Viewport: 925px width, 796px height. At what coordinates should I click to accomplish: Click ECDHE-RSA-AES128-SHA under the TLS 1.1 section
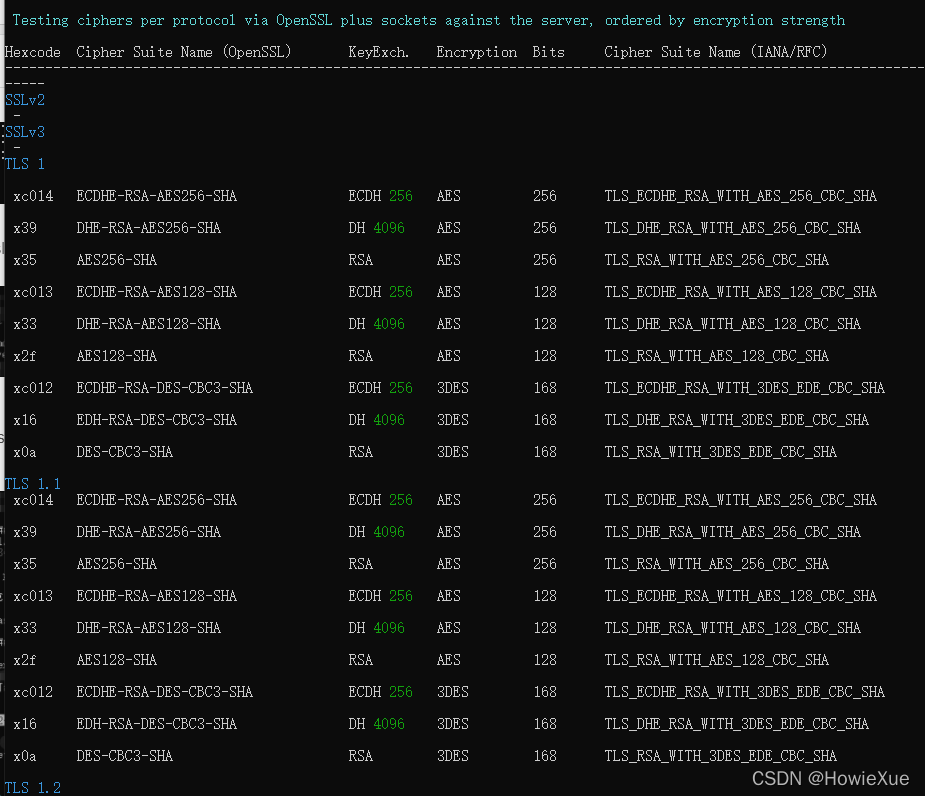(x=156, y=596)
